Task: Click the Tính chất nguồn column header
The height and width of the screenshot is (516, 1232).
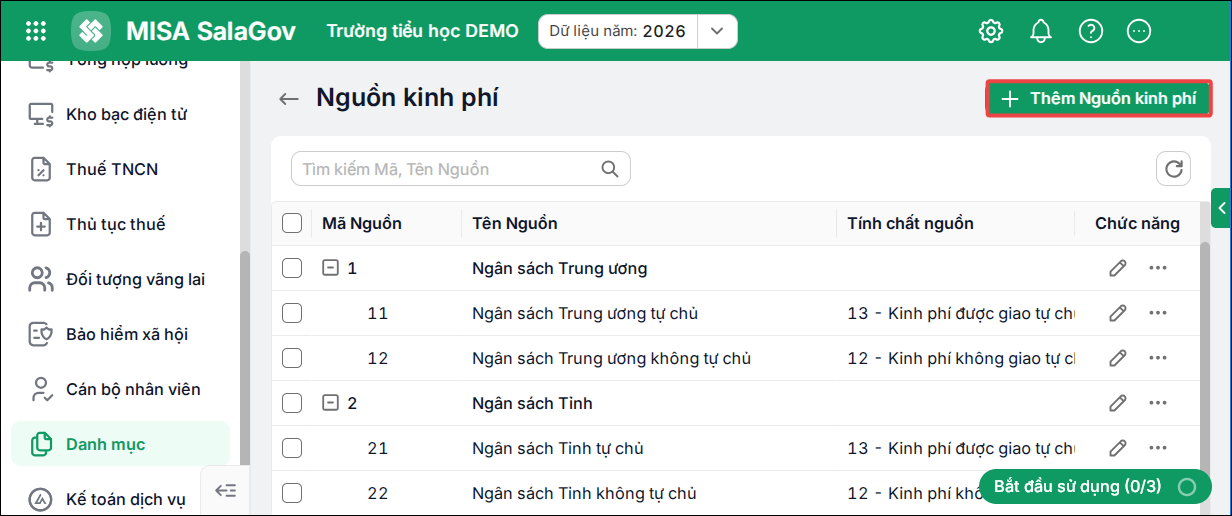Action: pyautogui.click(x=910, y=223)
